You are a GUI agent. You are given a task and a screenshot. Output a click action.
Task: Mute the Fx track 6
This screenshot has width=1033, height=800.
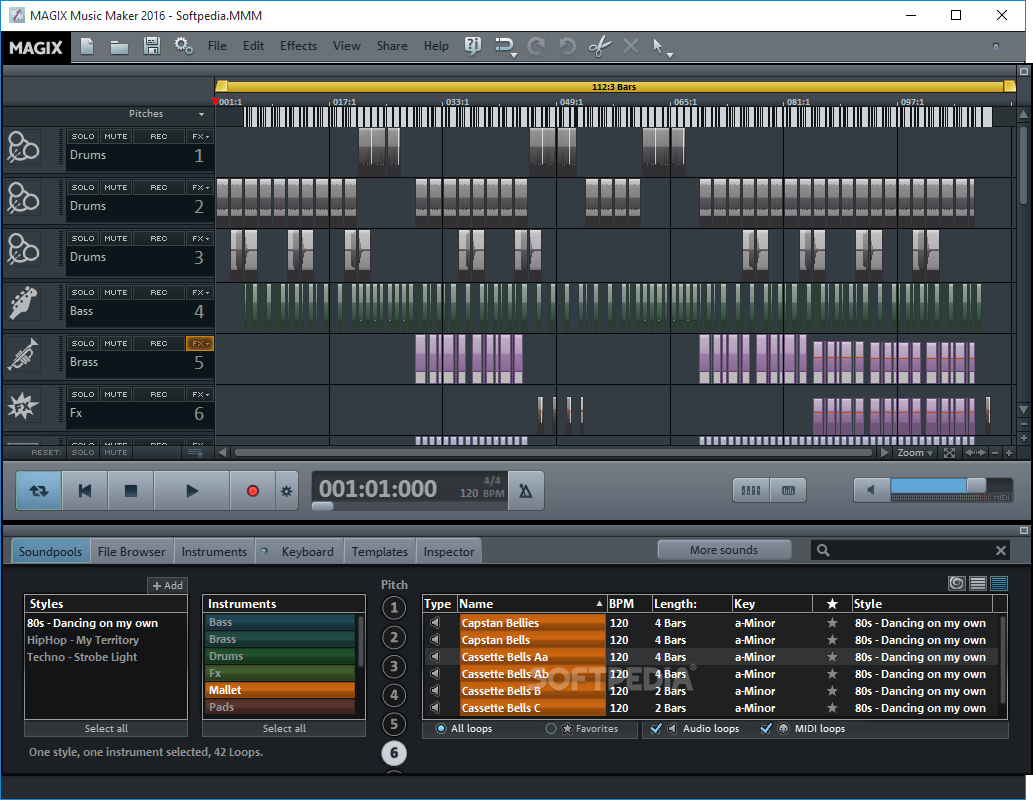tap(116, 394)
